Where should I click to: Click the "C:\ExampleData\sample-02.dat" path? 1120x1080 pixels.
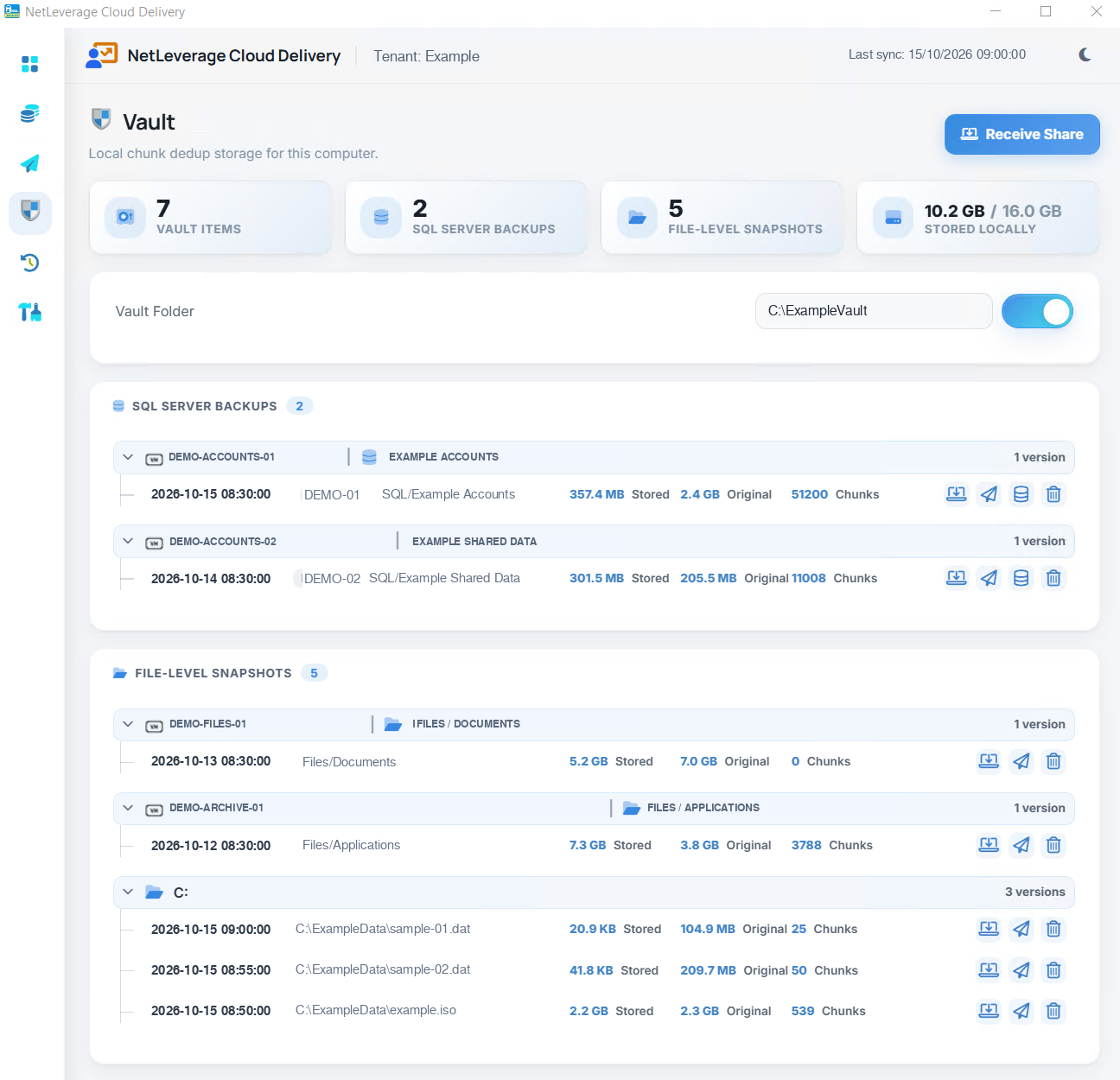(x=383, y=969)
